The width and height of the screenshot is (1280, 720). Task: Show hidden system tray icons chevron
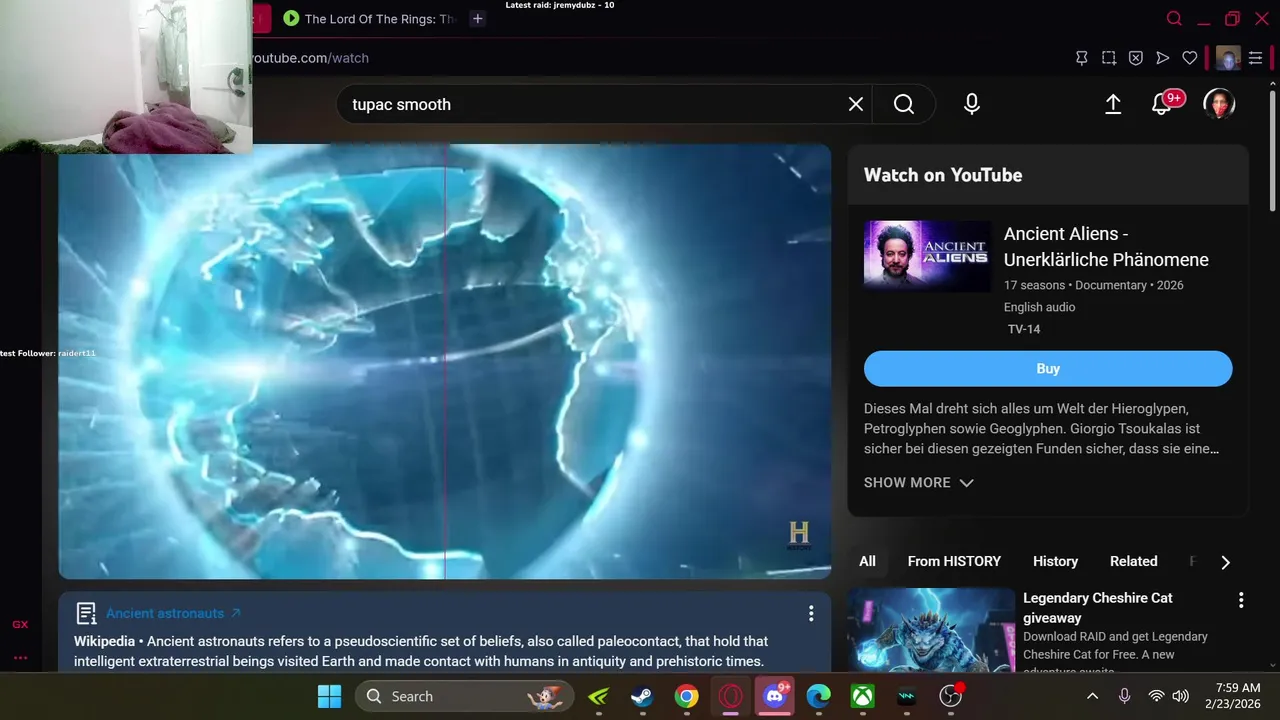click(x=1092, y=696)
